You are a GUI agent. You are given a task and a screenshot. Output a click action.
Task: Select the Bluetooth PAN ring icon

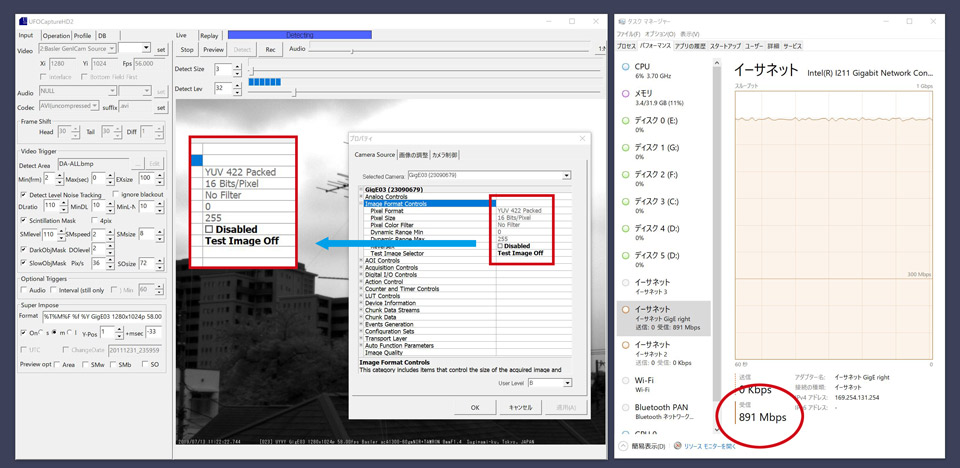(625, 409)
